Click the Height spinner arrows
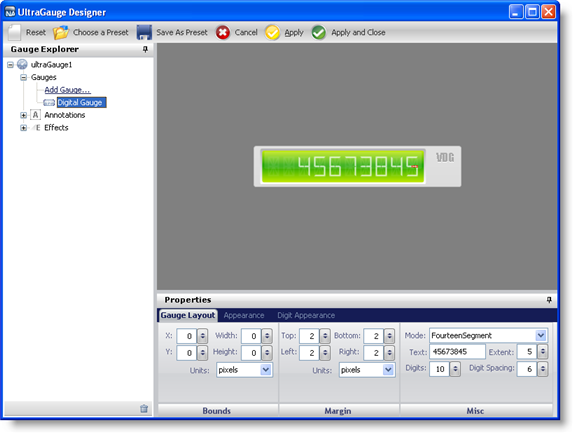The width and height of the screenshot is (574, 434). pyautogui.click(x=267, y=352)
